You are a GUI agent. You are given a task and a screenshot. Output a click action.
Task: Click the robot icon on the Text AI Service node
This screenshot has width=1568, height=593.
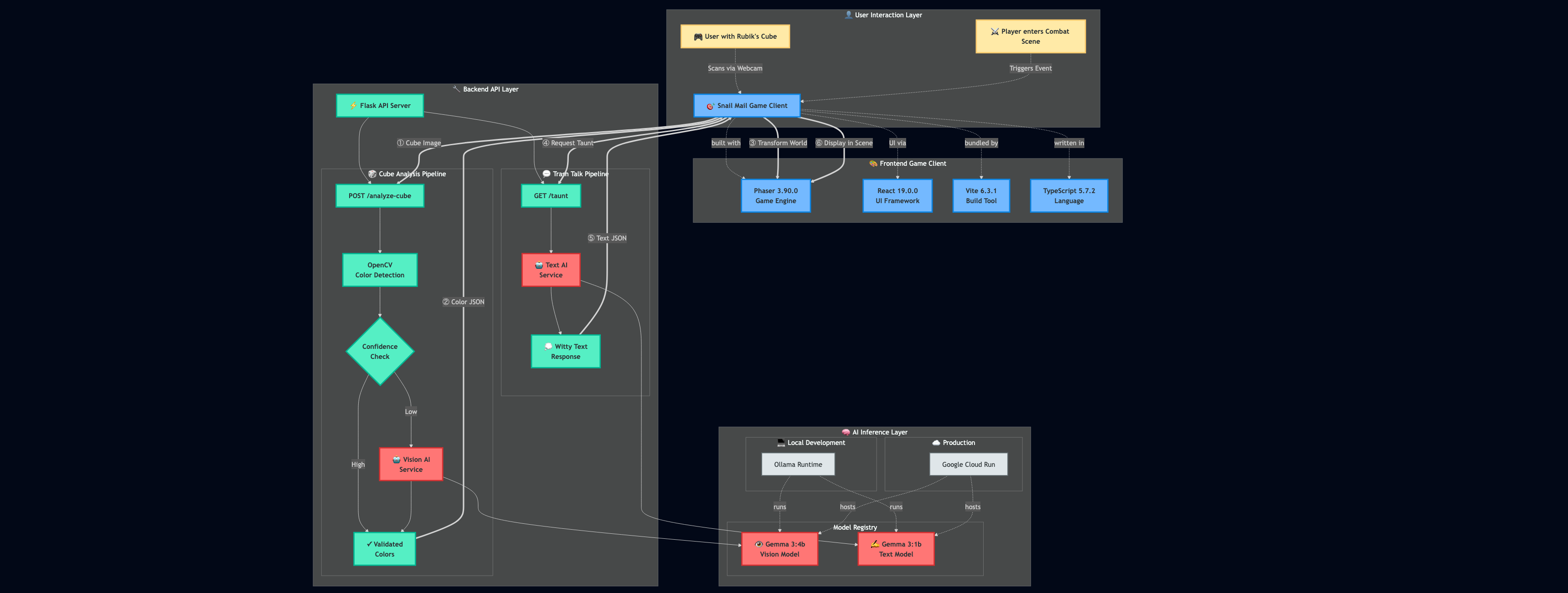click(x=539, y=265)
